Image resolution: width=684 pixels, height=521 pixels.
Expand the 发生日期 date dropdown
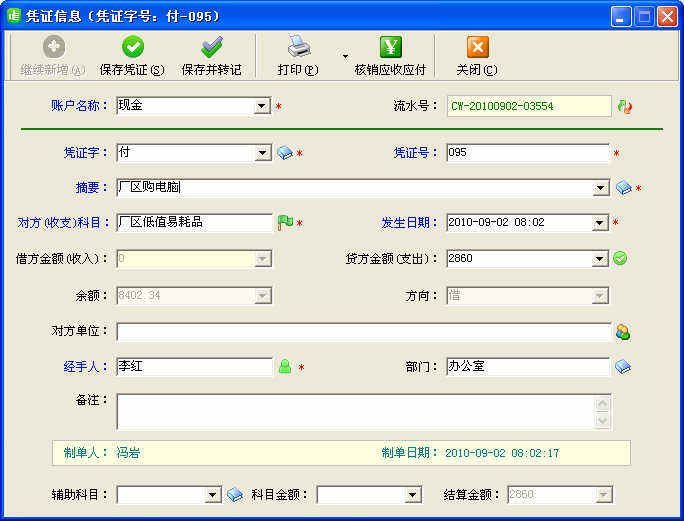600,223
